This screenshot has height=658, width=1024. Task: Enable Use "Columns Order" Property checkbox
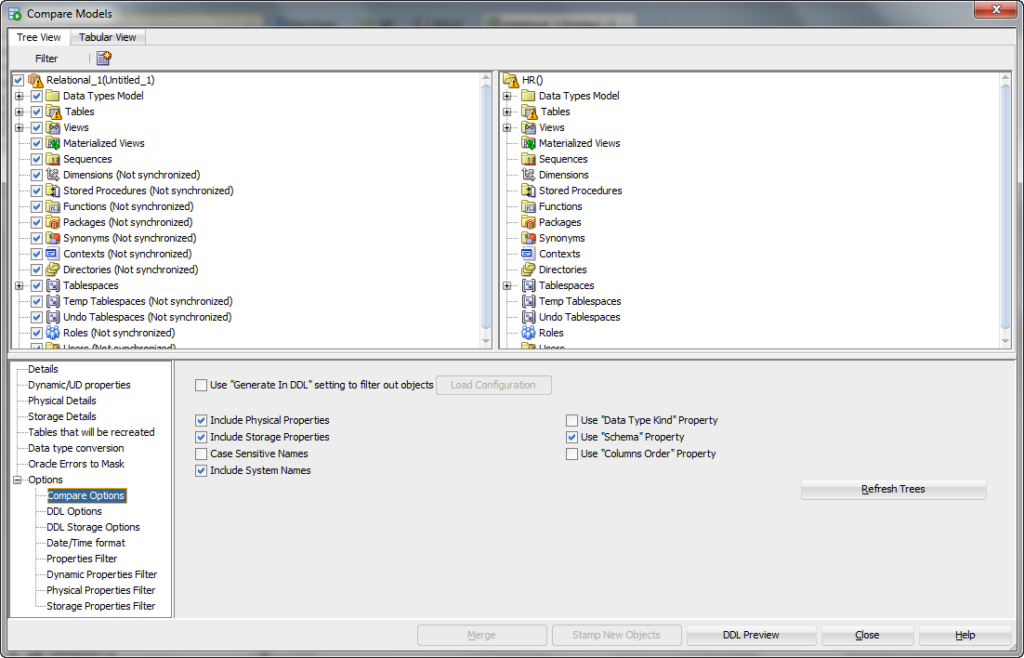click(572, 454)
